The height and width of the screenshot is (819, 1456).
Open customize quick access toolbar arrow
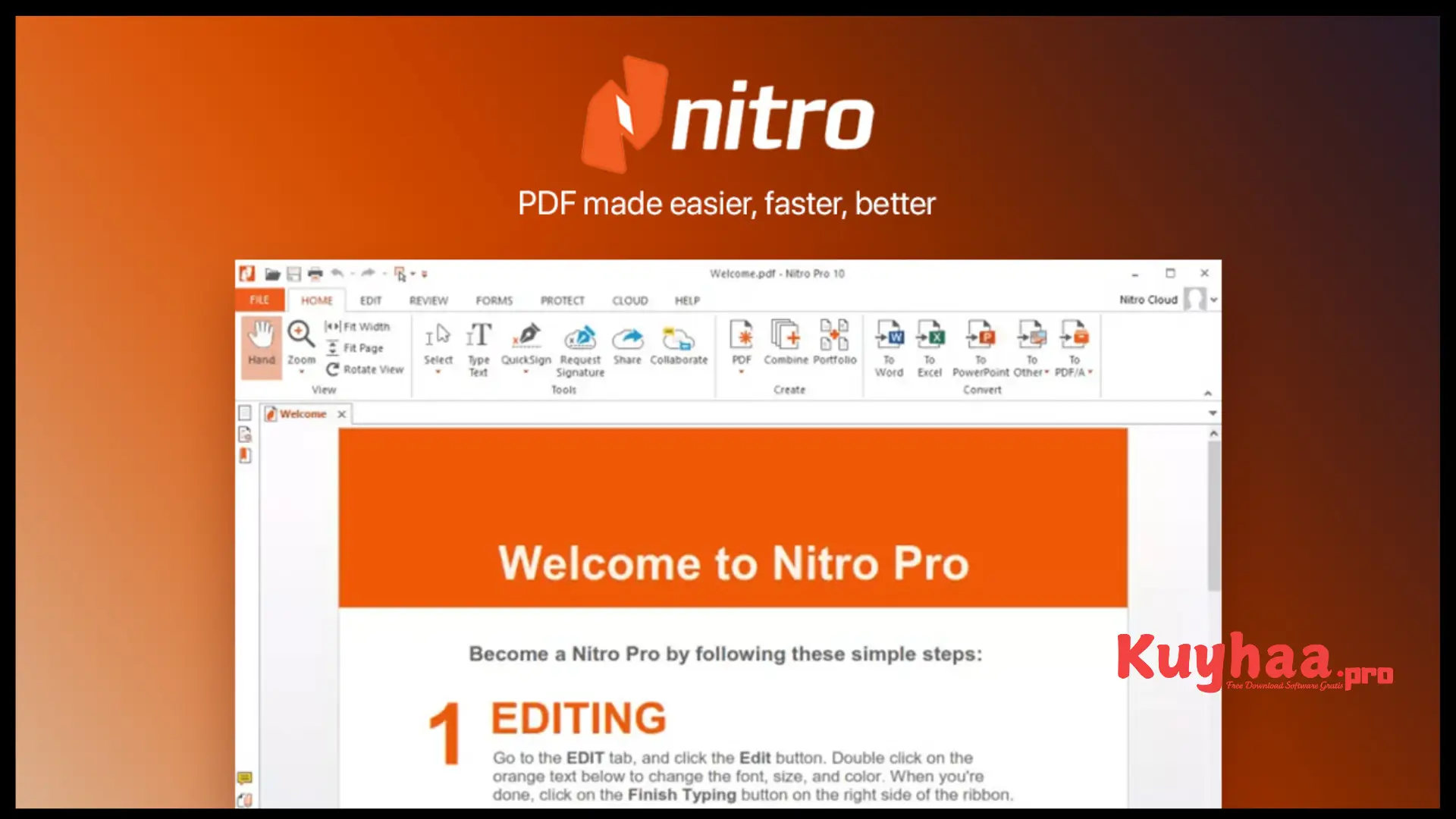coord(425,274)
